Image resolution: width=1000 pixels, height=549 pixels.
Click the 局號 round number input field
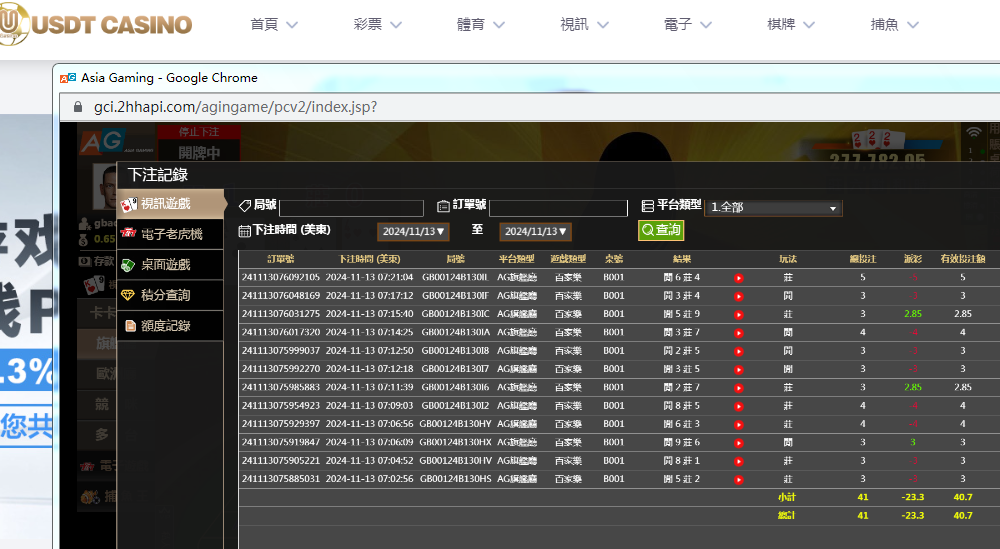351,208
